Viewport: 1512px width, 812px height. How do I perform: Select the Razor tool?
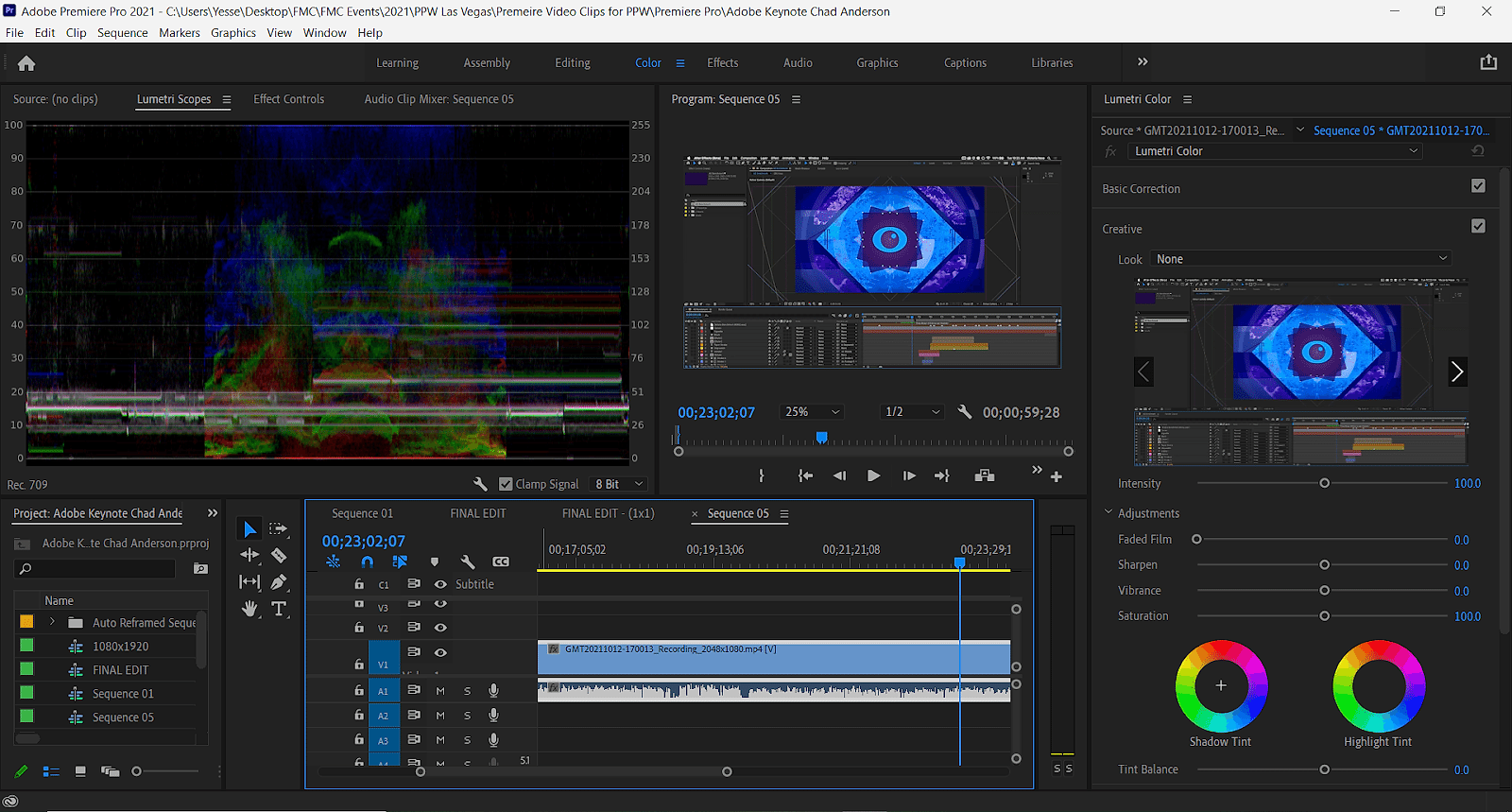point(279,556)
